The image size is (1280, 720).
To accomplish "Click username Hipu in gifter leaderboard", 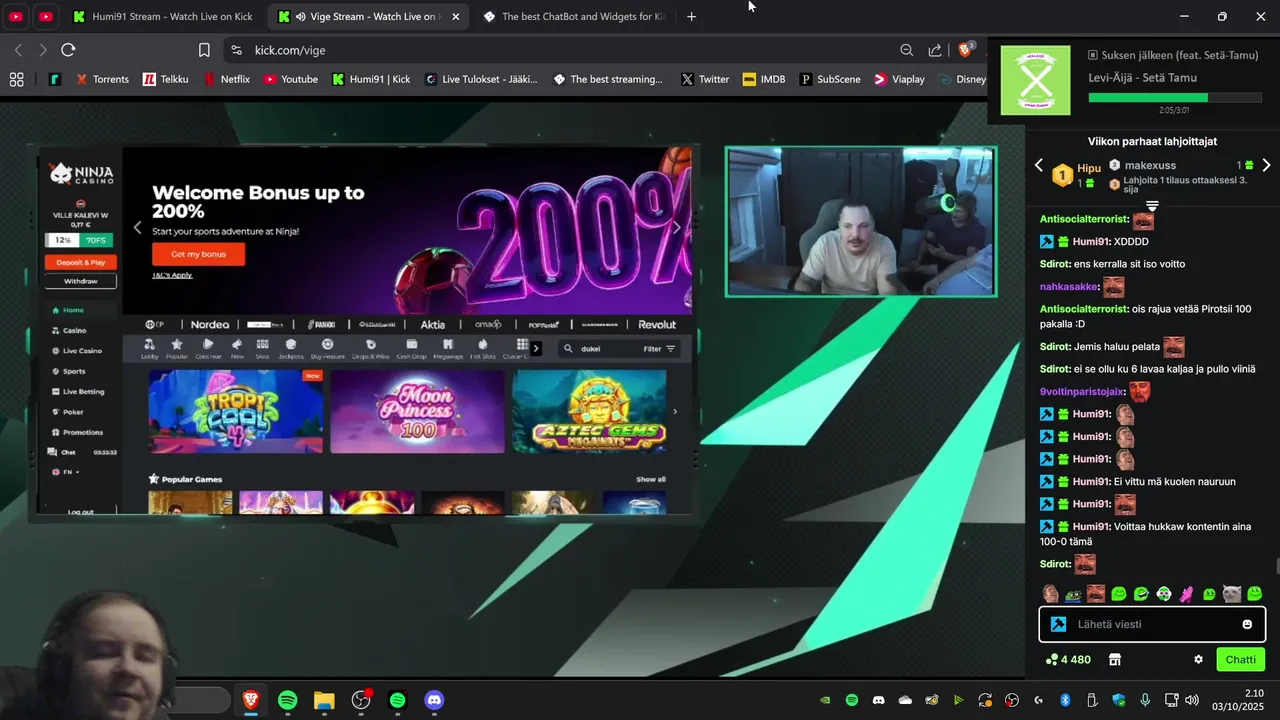I will (1089, 169).
